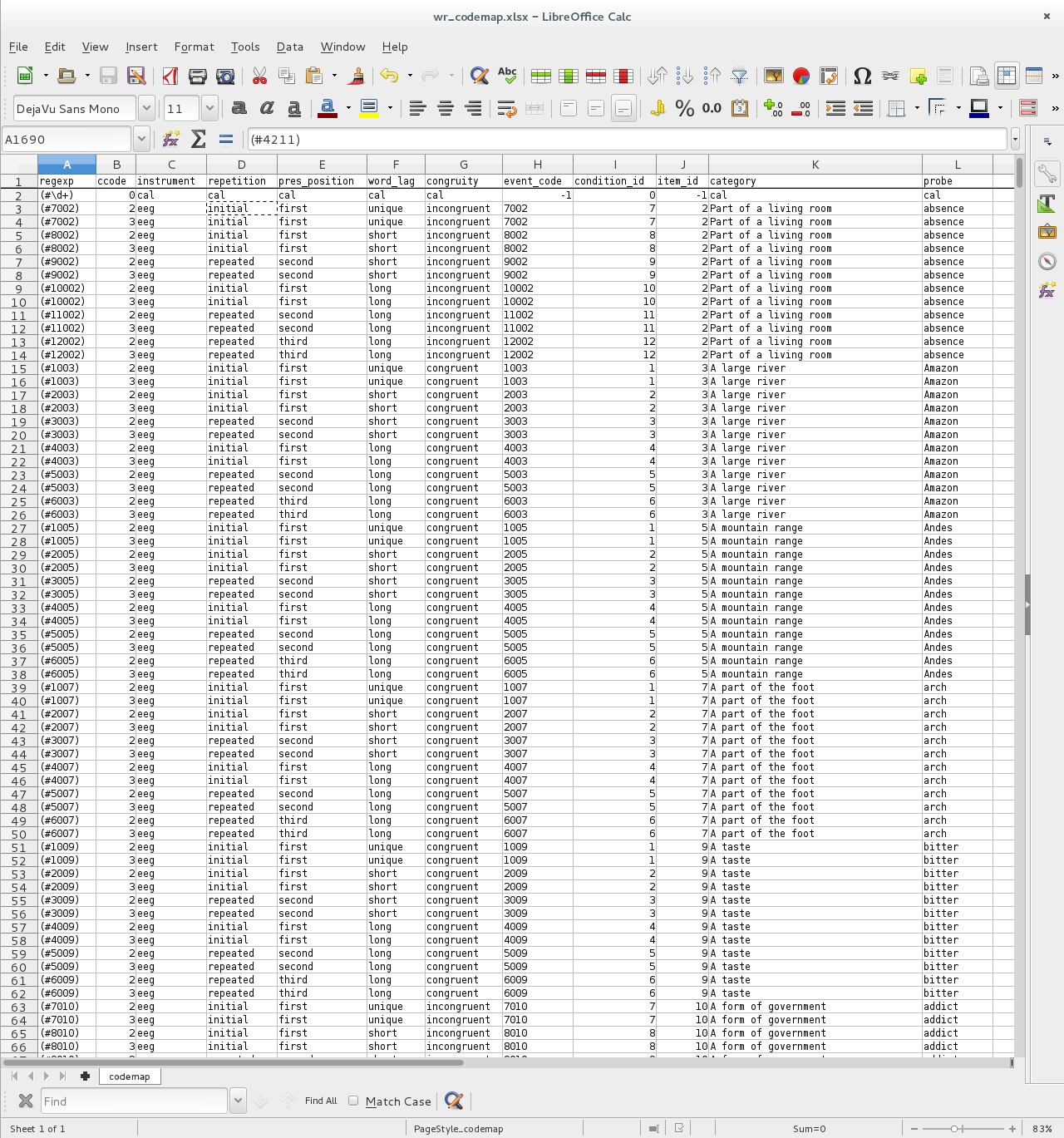The image size is (1064, 1138).
Task: Expand the formula bar arrow
Action: (1015, 139)
